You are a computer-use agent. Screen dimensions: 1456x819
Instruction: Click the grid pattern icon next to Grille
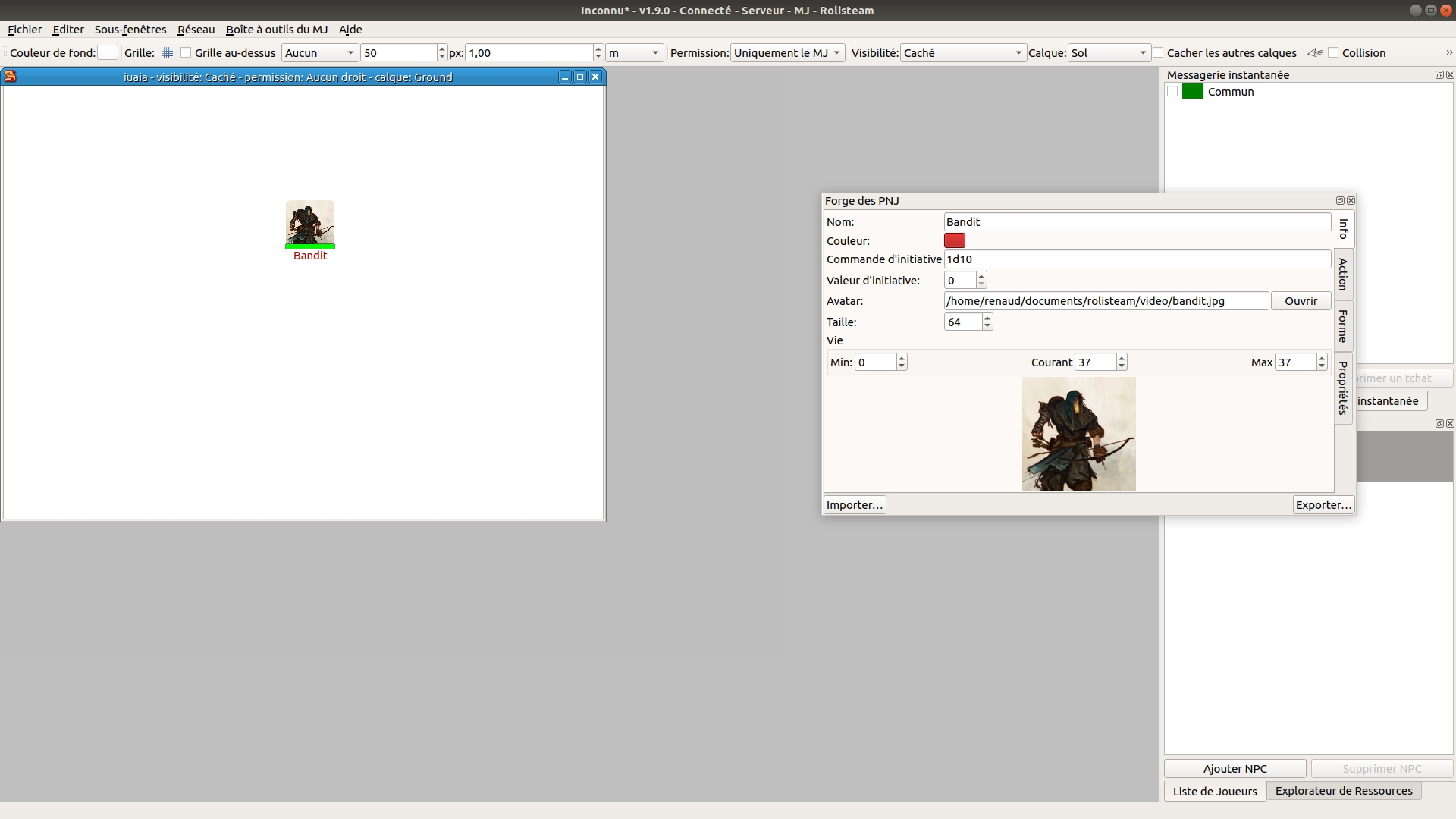pyautogui.click(x=168, y=53)
